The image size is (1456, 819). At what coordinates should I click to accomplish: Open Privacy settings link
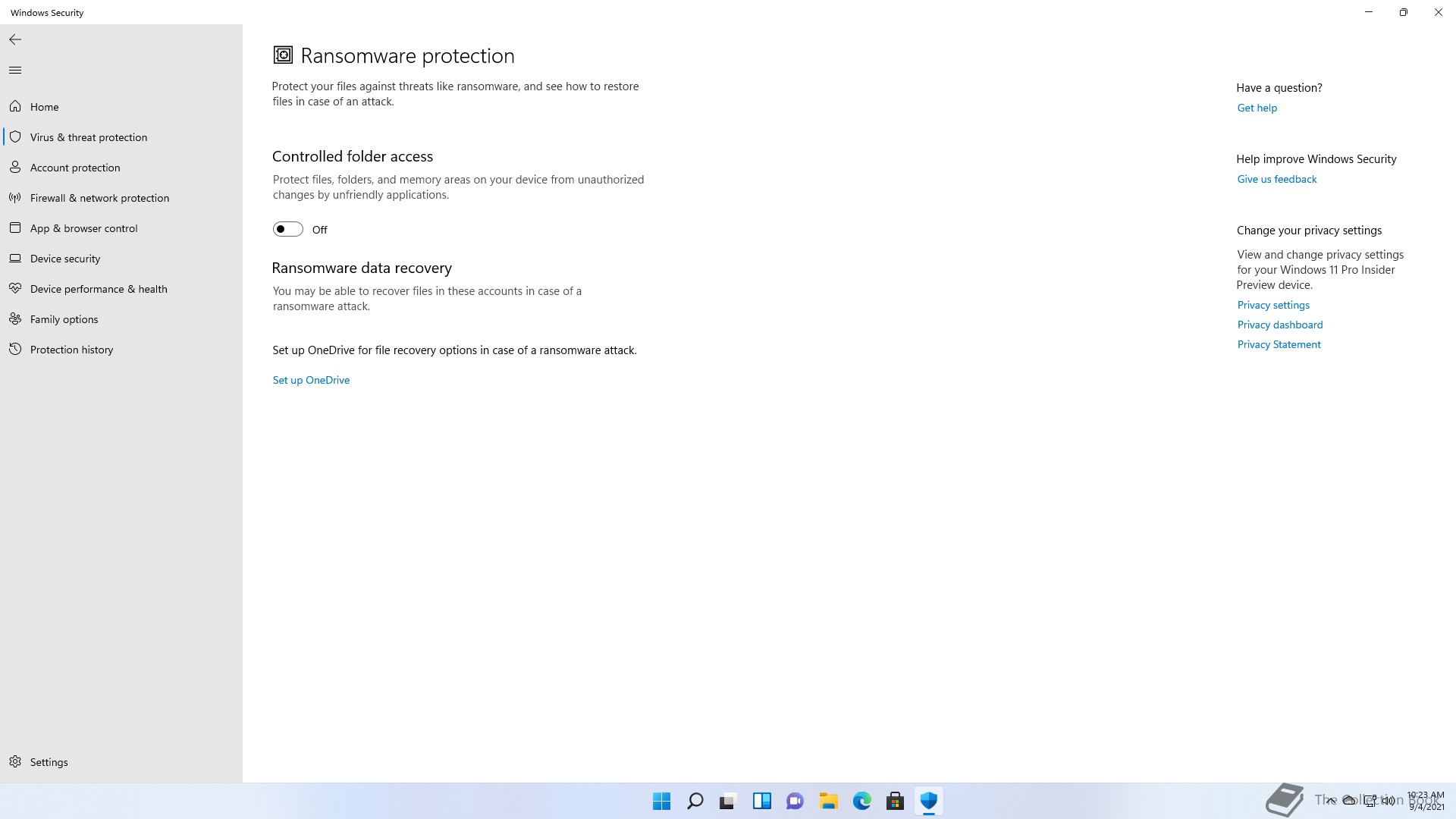pos(1273,305)
